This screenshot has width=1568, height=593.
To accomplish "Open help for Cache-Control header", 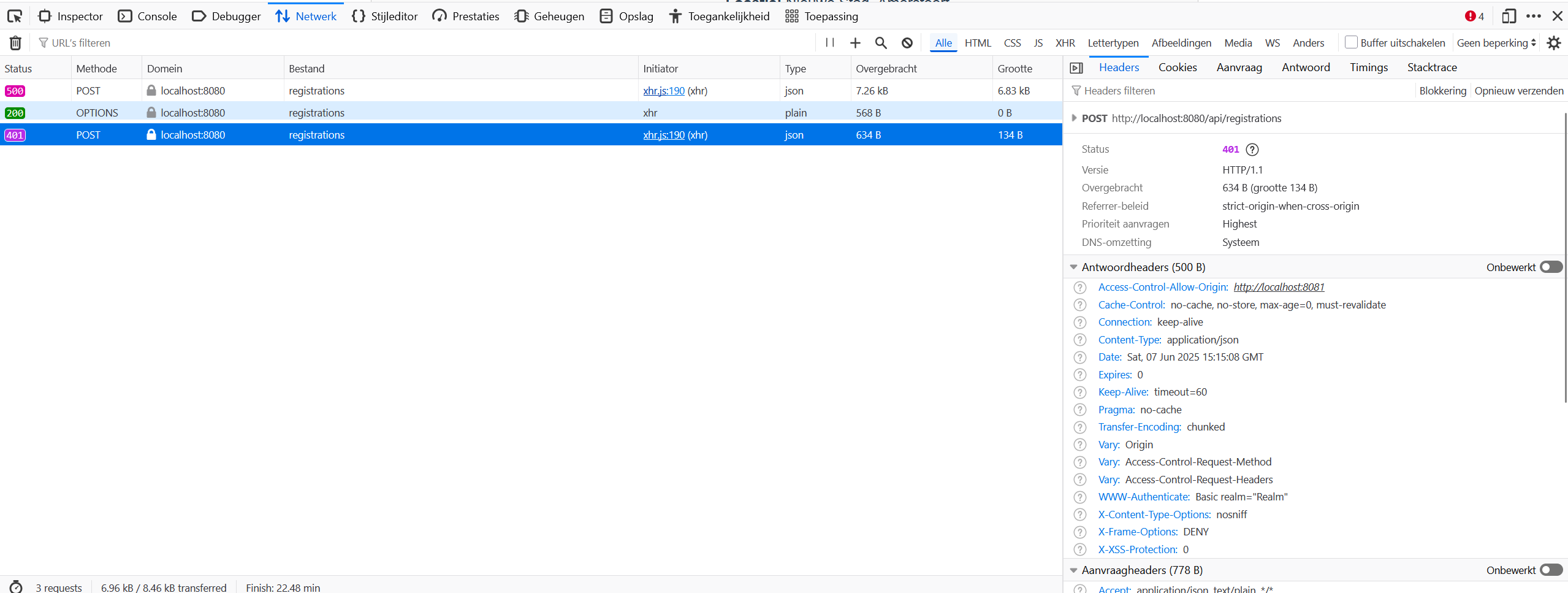I will (x=1080, y=305).
